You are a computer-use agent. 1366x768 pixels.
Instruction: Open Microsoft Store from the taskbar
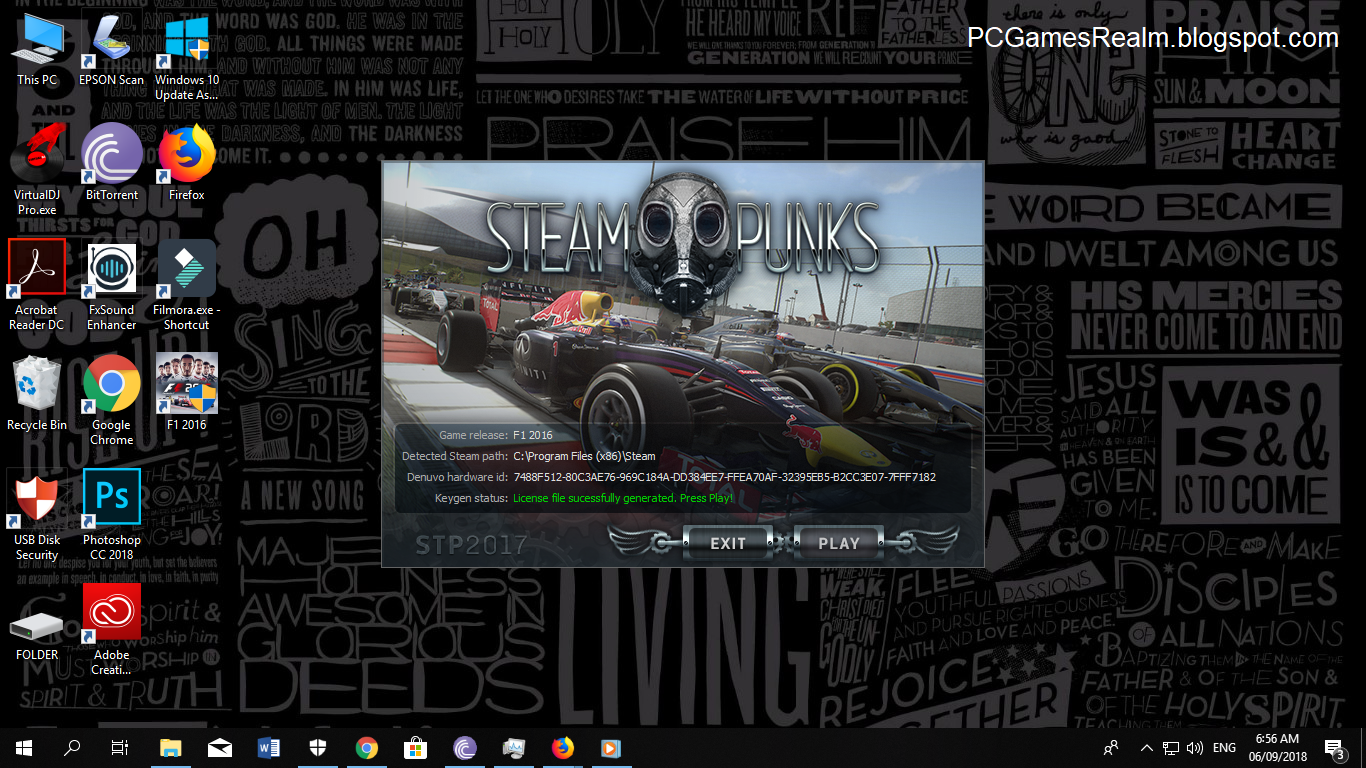pyautogui.click(x=416, y=748)
